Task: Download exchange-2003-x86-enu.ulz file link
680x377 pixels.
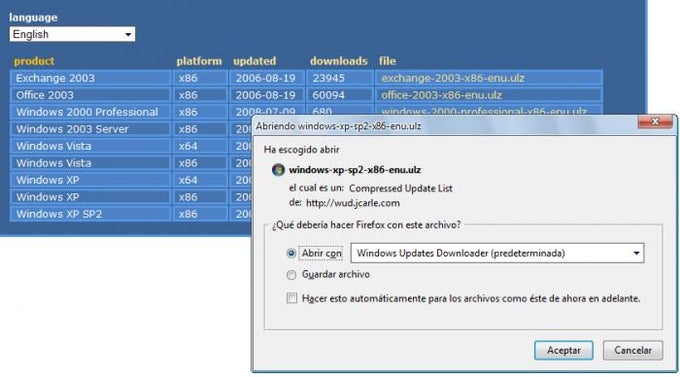Action: pos(453,78)
